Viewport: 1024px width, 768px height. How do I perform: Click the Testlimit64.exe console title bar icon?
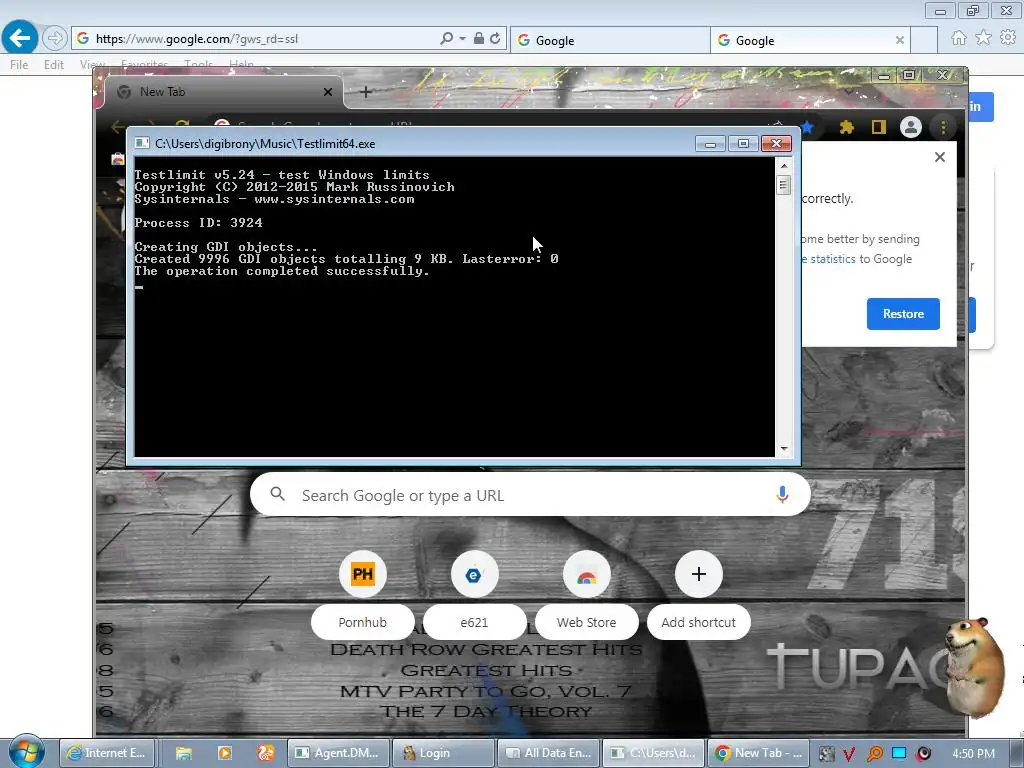(x=142, y=144)
